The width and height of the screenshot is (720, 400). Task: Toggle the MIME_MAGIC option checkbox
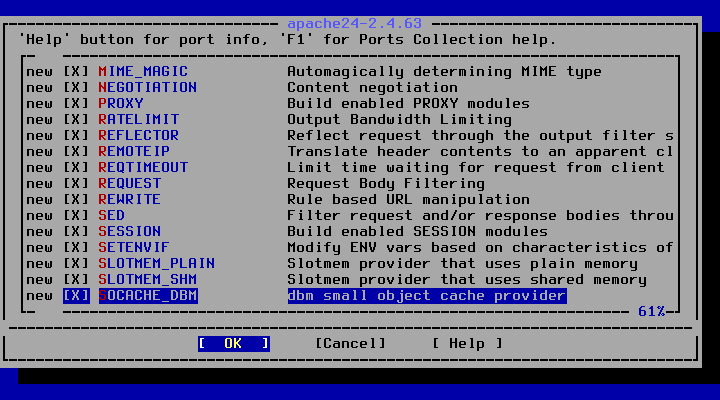76,72
